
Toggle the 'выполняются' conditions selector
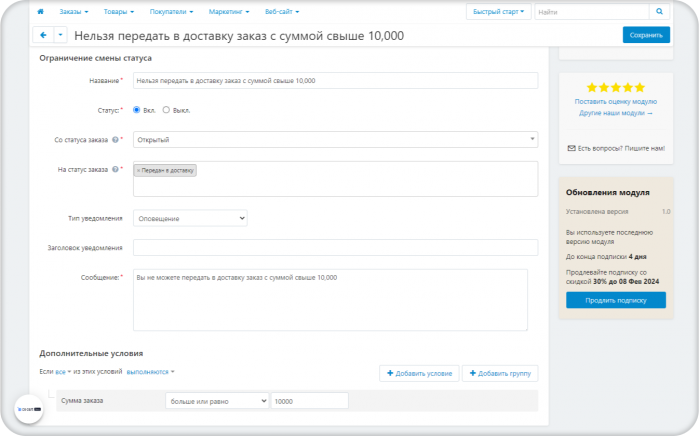tap(150, 372)
